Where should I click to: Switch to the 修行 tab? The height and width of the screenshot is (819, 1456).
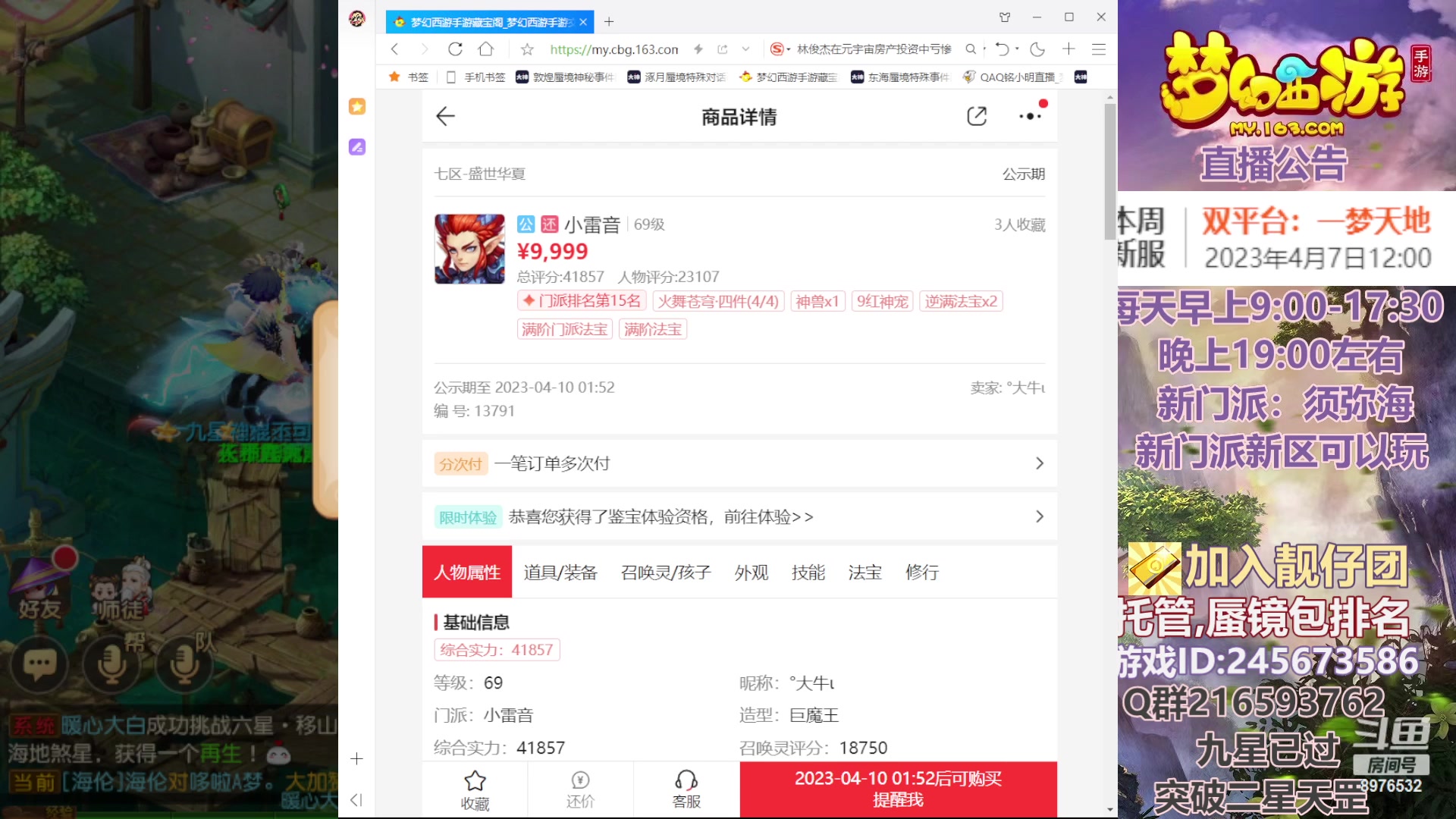pyautogui.click(x=922, y=572)
